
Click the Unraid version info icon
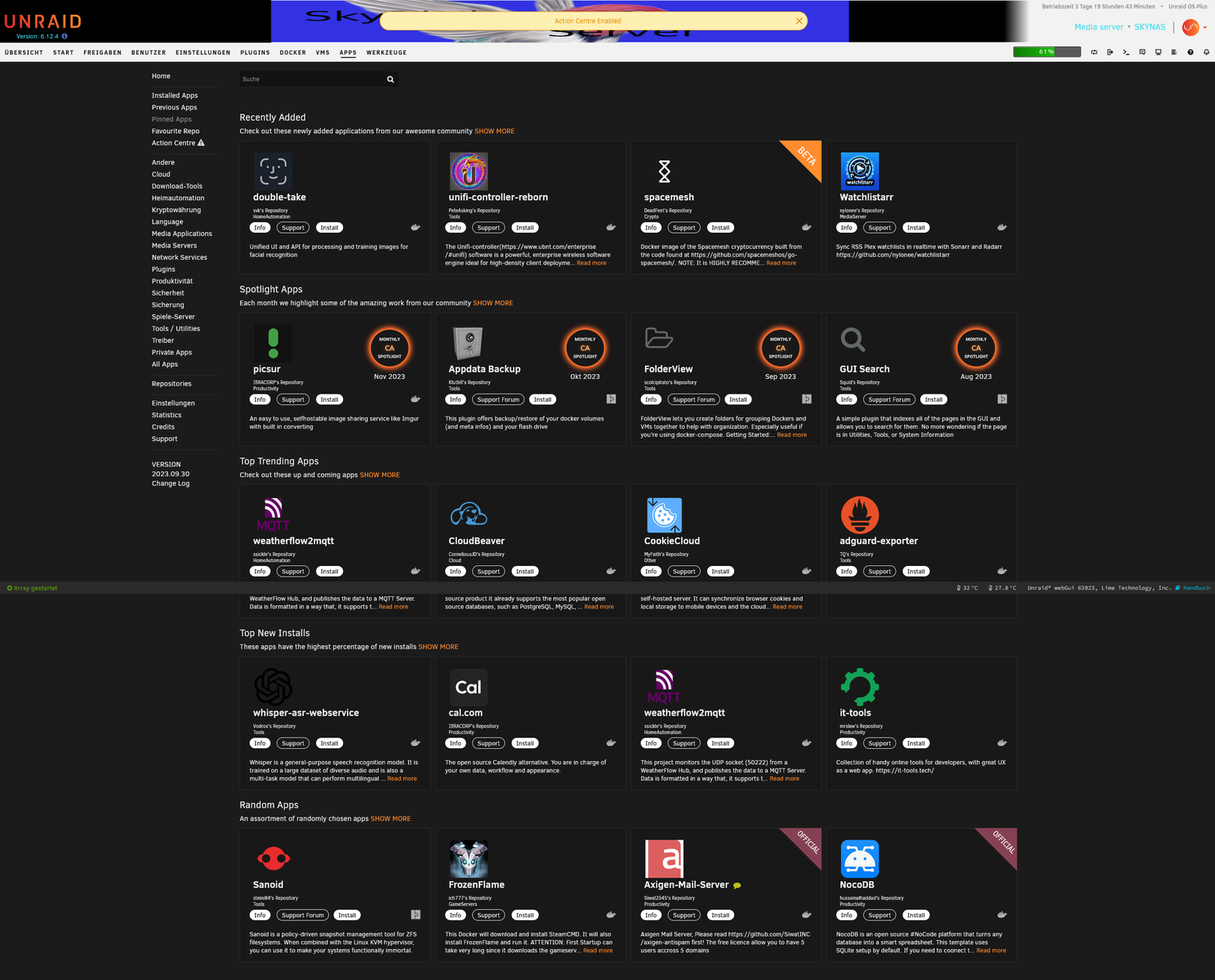coord(65,36)
